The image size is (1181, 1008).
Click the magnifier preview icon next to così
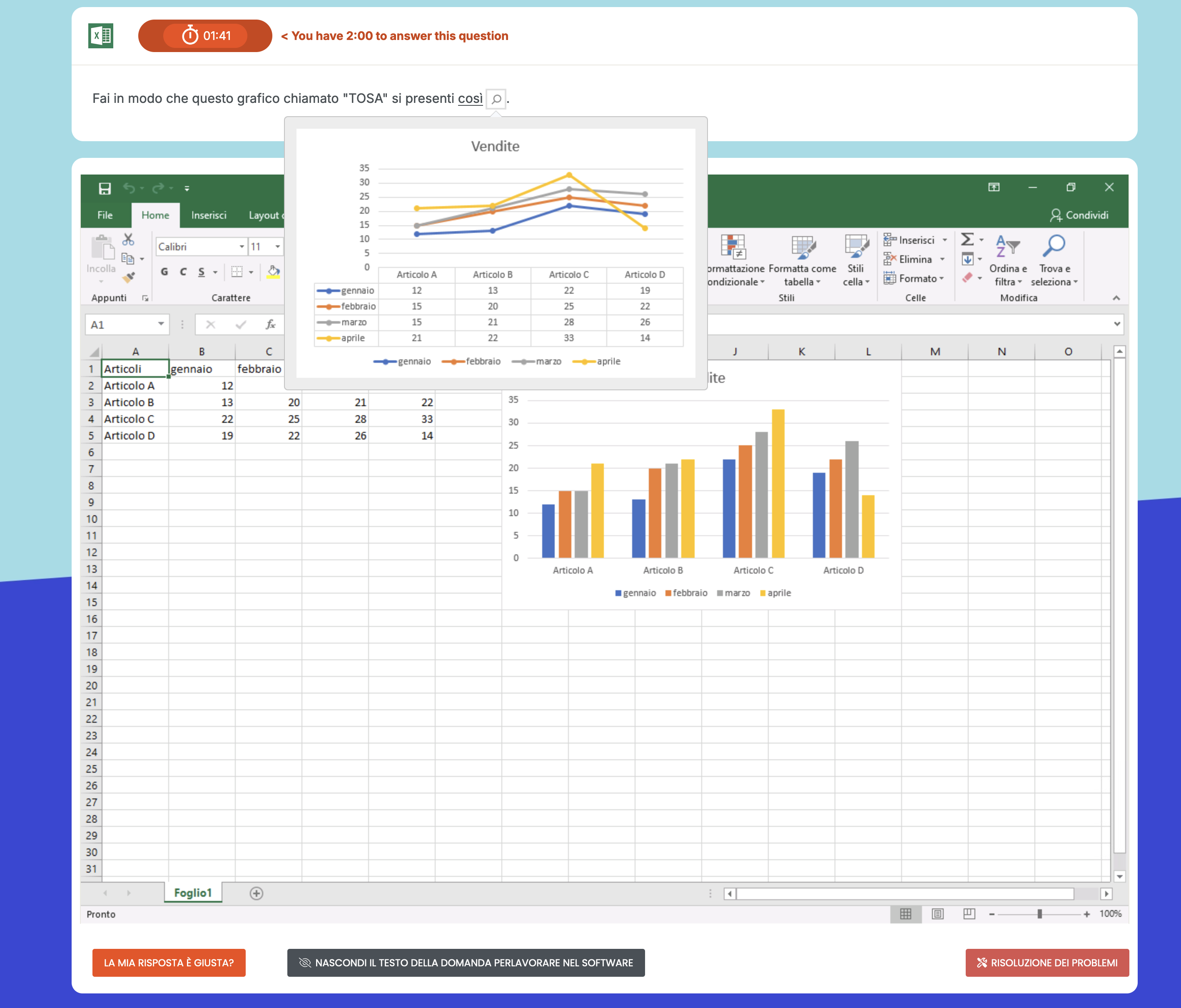(x=496, y=99)
